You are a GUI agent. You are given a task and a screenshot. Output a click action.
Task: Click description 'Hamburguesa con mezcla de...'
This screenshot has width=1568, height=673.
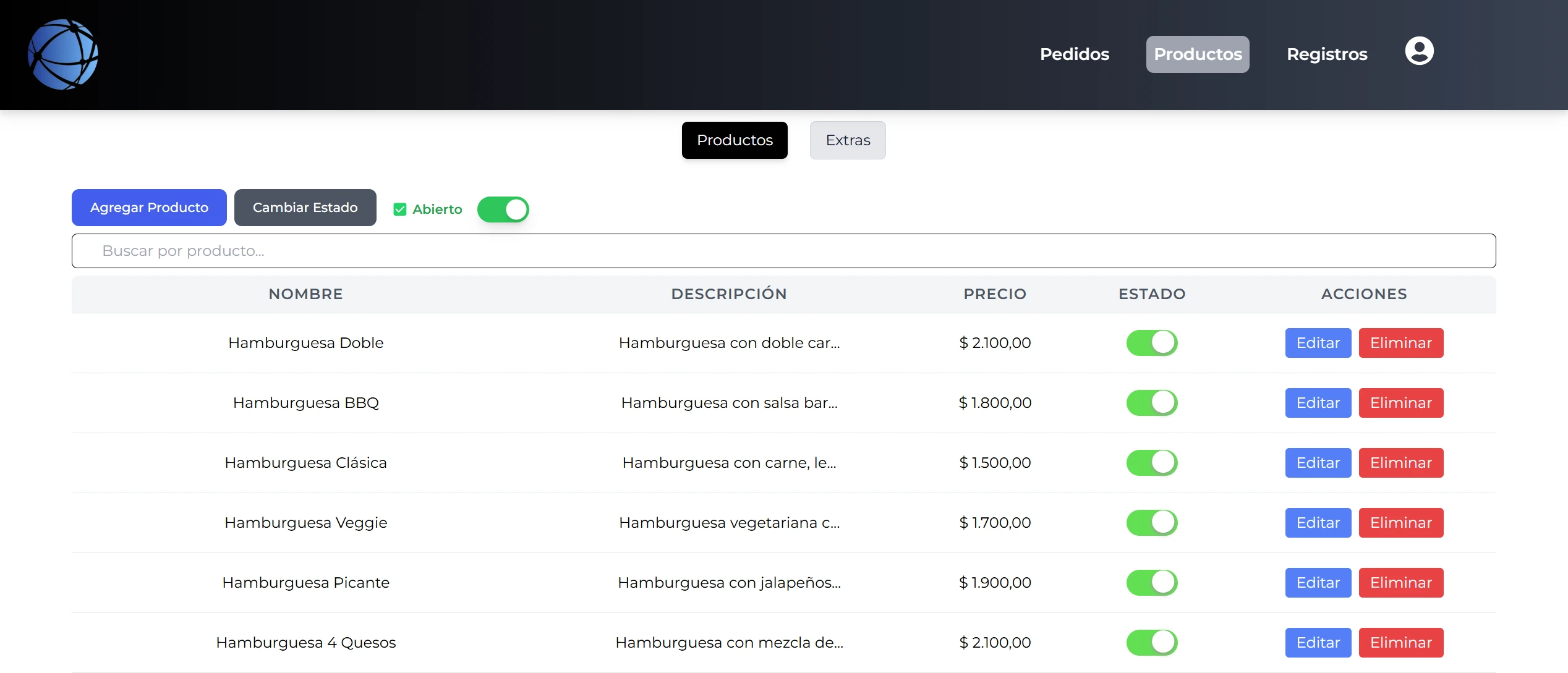pos(729,643)
